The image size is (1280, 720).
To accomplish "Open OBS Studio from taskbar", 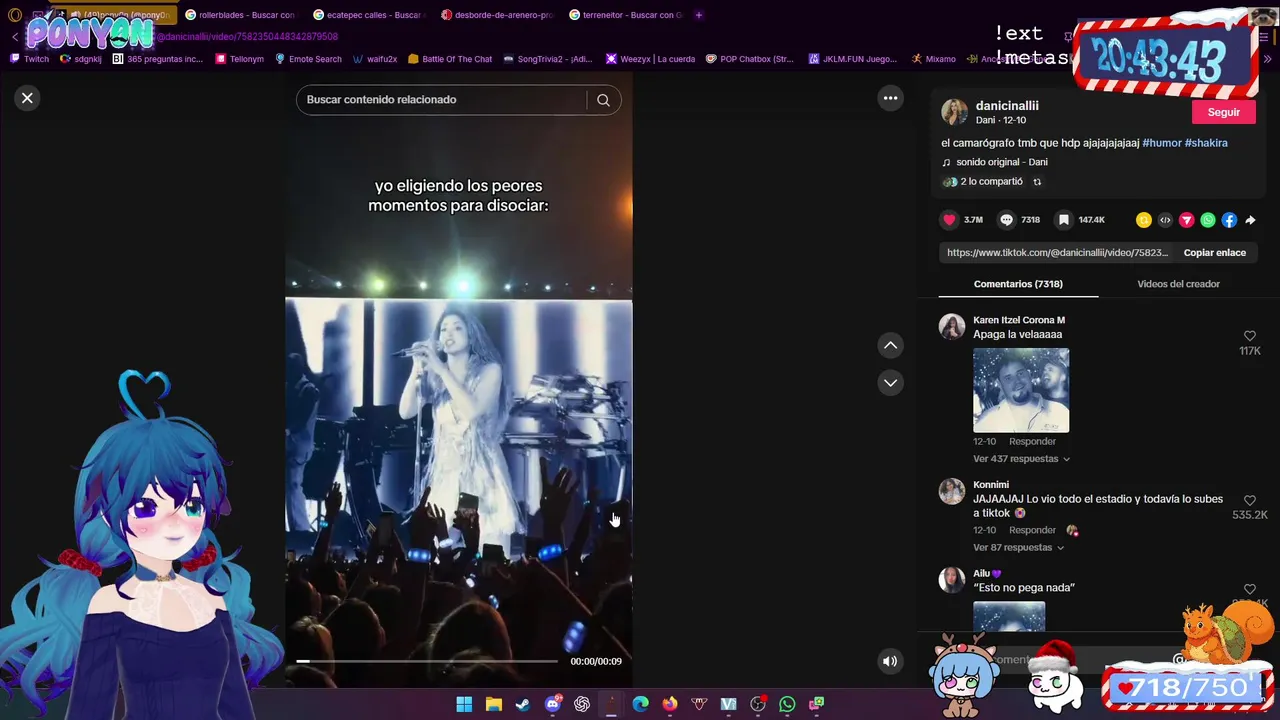I will click(x=758, y=704).
